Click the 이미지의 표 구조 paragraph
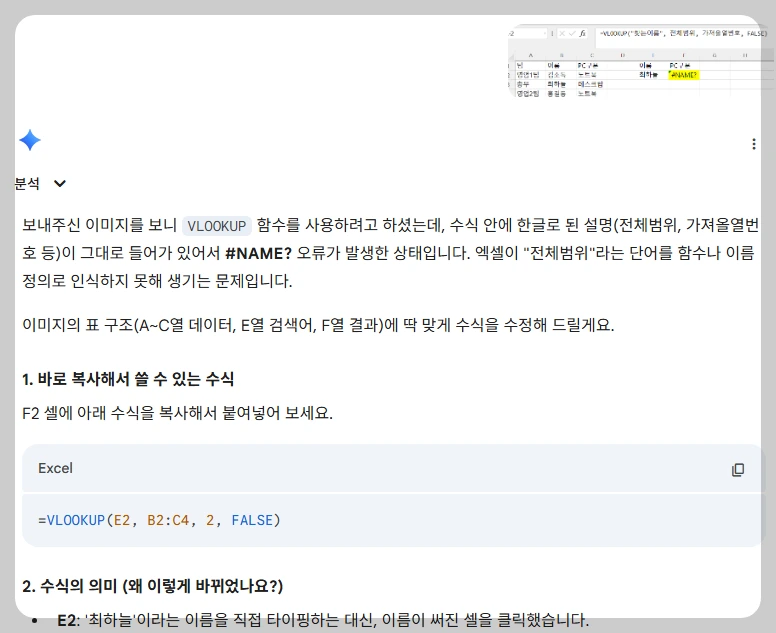The image size is (776, 633). [x=318, y=325]
